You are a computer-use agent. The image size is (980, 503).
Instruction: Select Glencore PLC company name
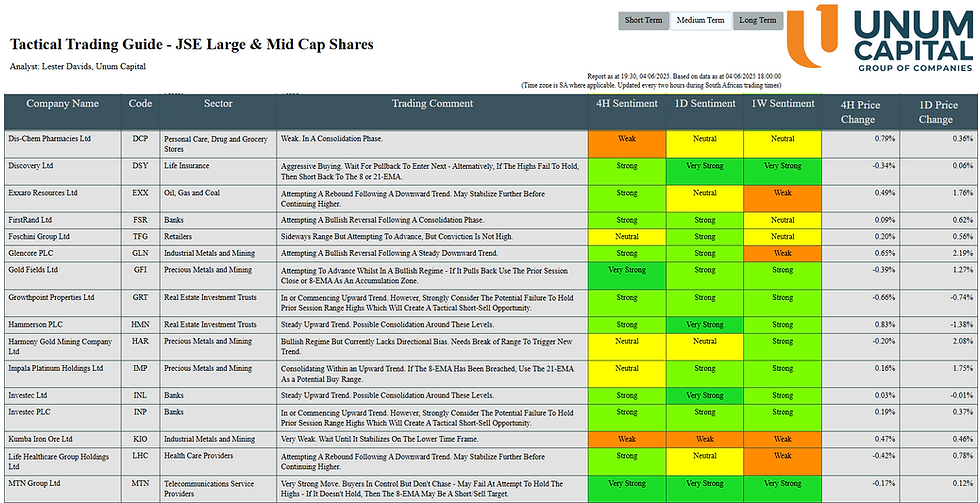click(x=32, y=253)
